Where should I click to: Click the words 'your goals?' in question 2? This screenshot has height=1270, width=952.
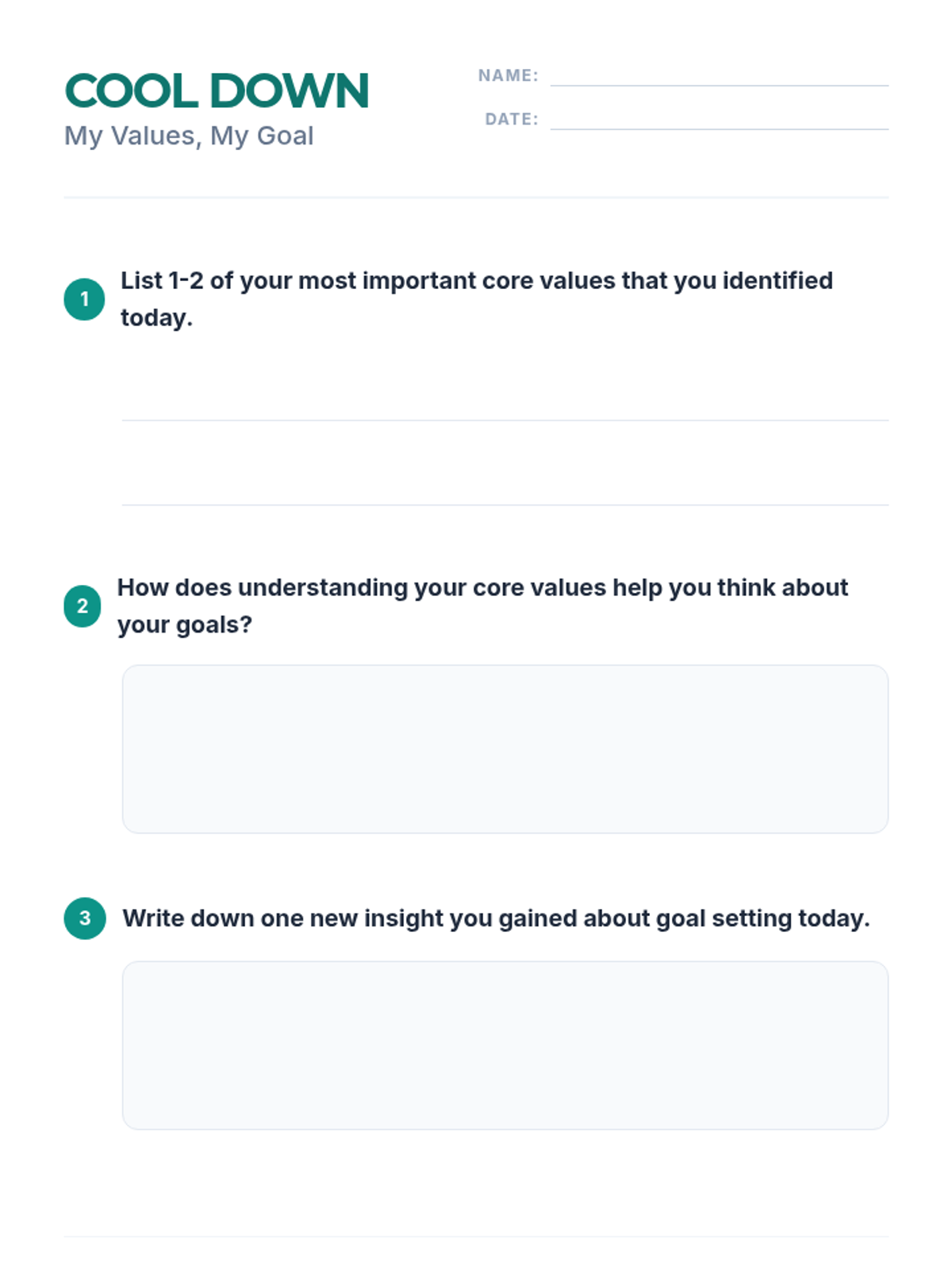point(184,625)
